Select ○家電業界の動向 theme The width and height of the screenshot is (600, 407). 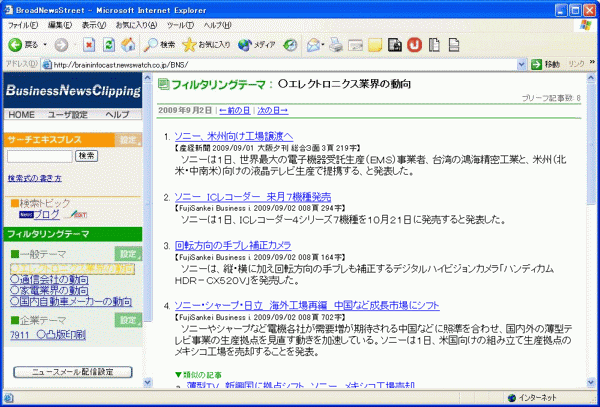(x=49, y=291)
